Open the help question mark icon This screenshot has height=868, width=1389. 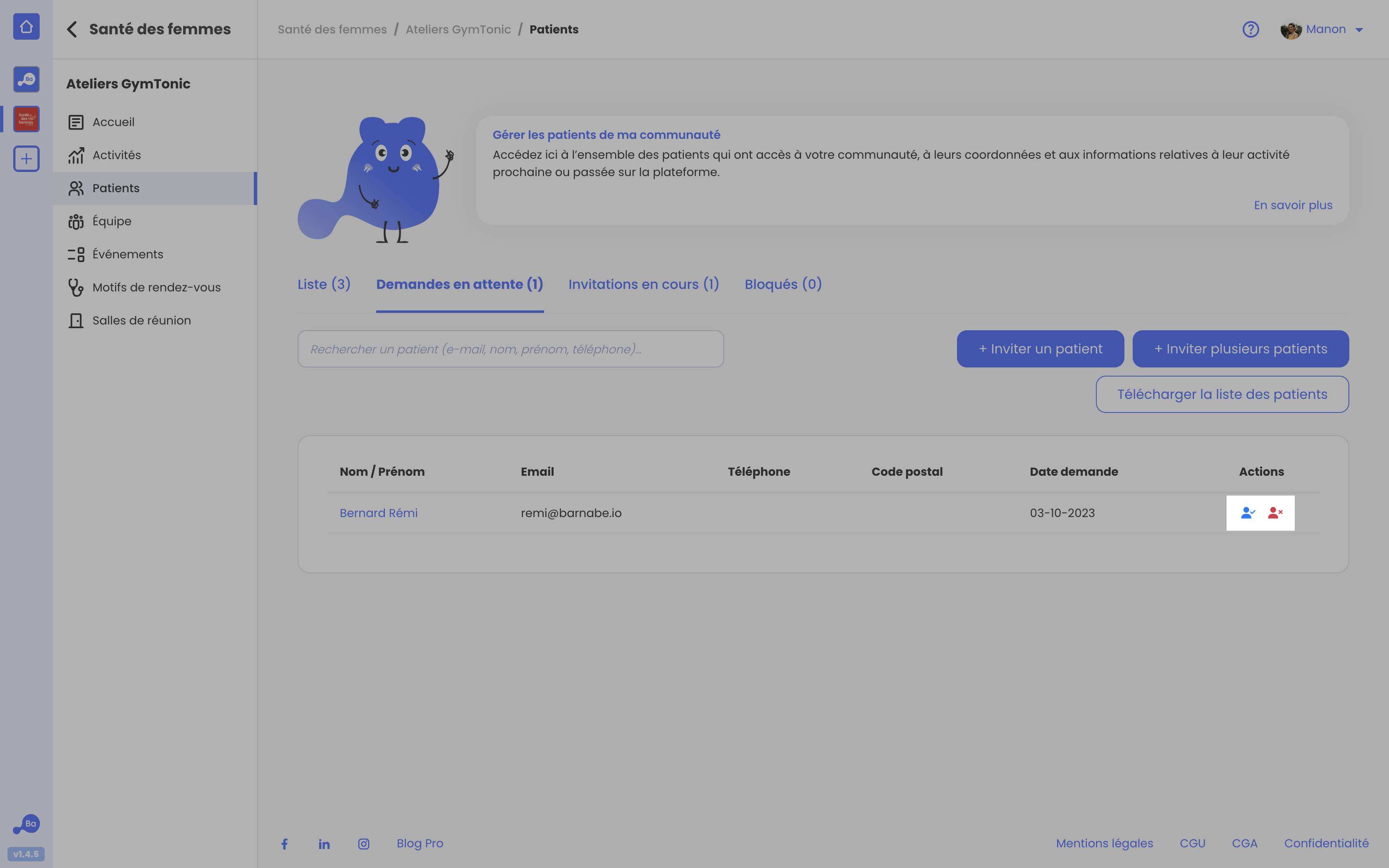pos(1251,29)
